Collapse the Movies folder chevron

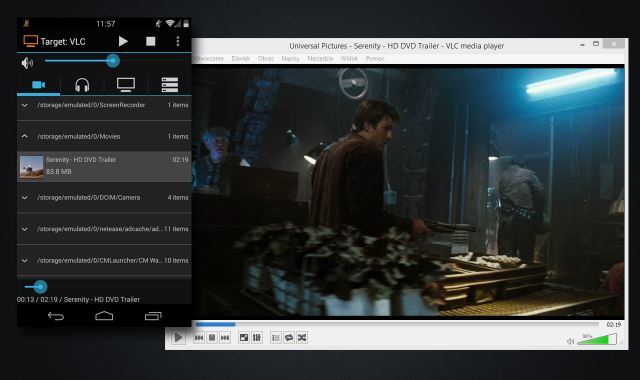(24, 136)
